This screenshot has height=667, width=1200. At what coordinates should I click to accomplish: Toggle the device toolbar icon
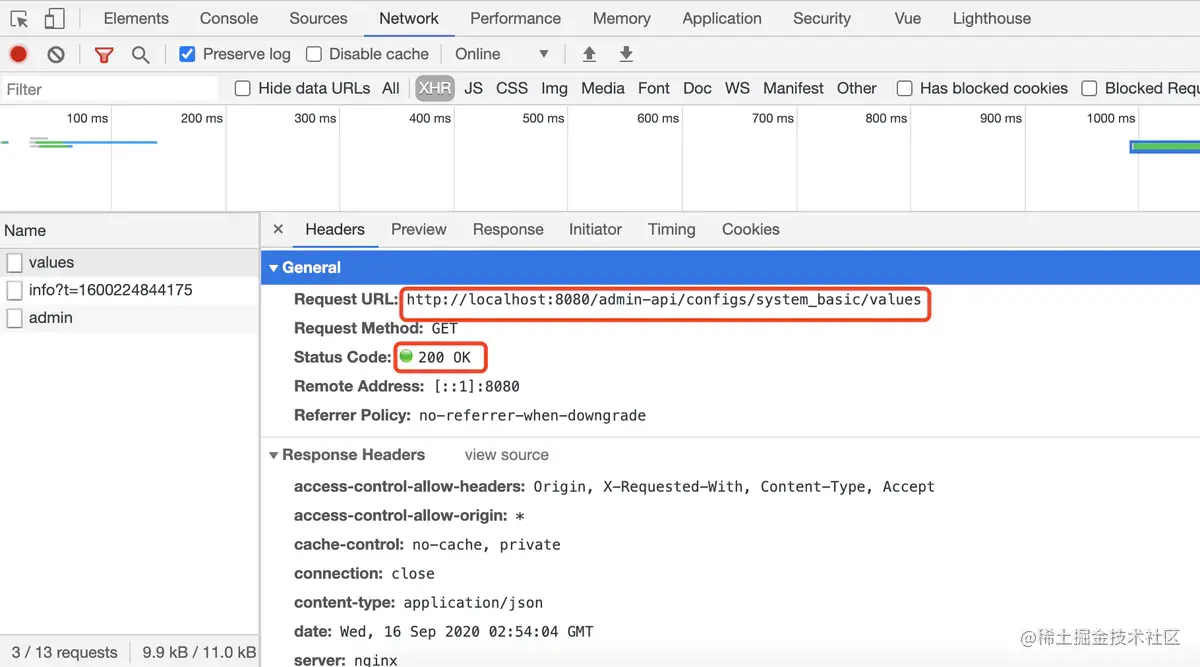55,19
